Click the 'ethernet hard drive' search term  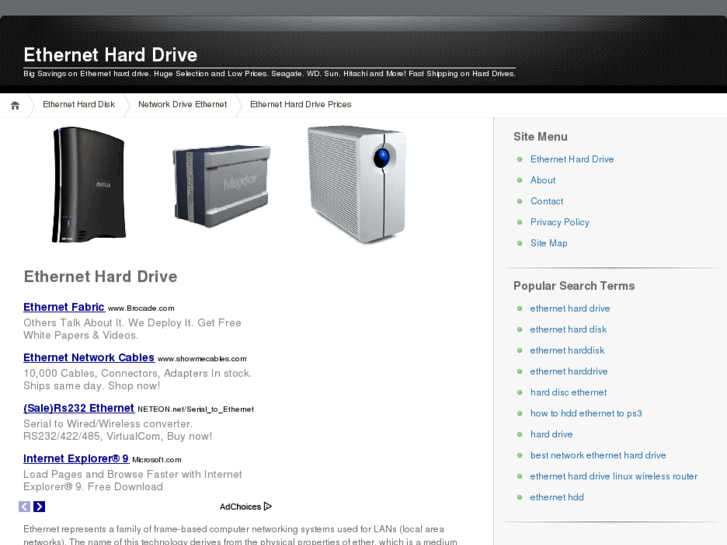click(570, 308)
